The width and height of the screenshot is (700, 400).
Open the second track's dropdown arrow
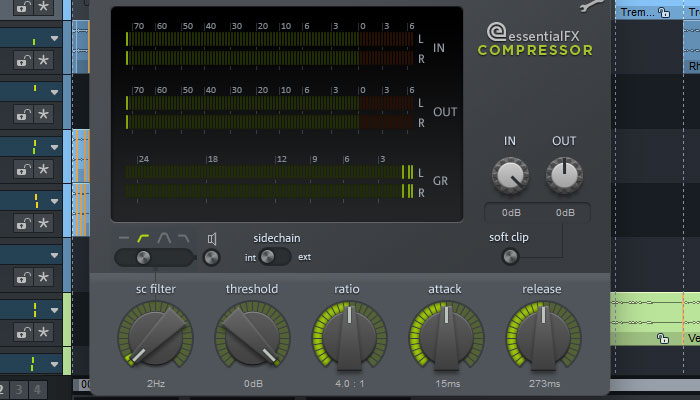click(55, 91)
